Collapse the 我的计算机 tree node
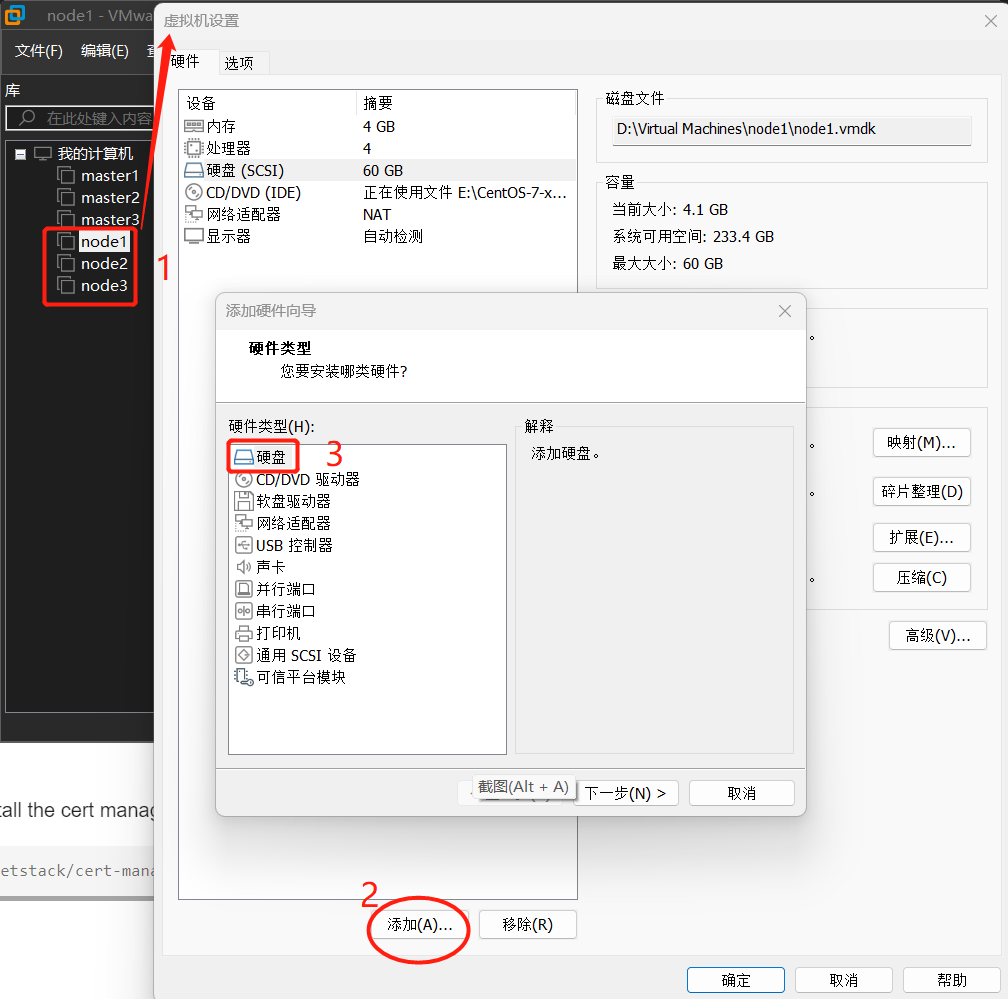The height and width of the screenshot is (999, 1008). 21,155
